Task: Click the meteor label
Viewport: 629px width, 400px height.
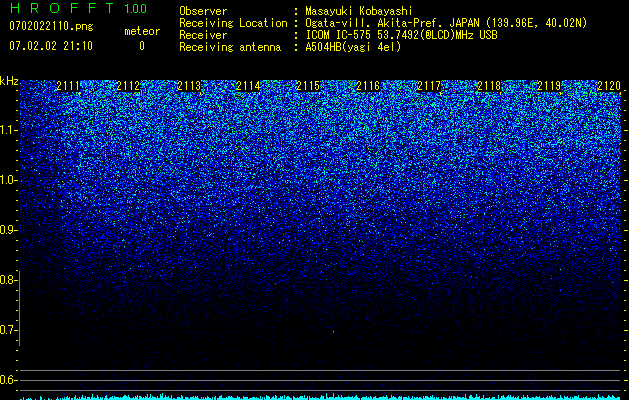Action: (x=142, y=31)
